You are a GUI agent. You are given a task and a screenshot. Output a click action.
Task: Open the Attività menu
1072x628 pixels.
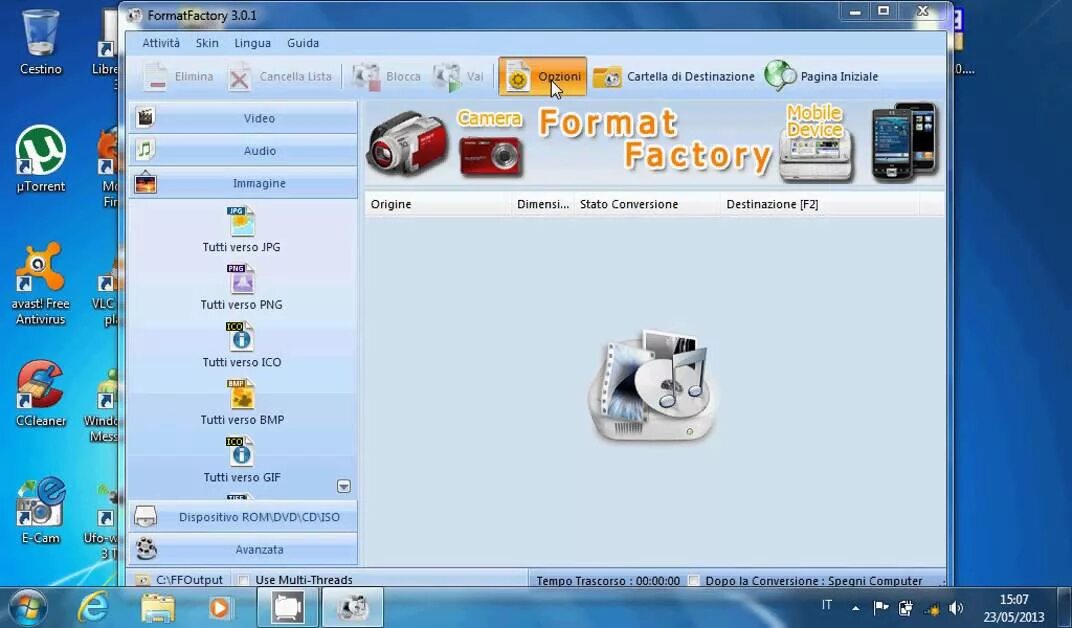[161, 43]
